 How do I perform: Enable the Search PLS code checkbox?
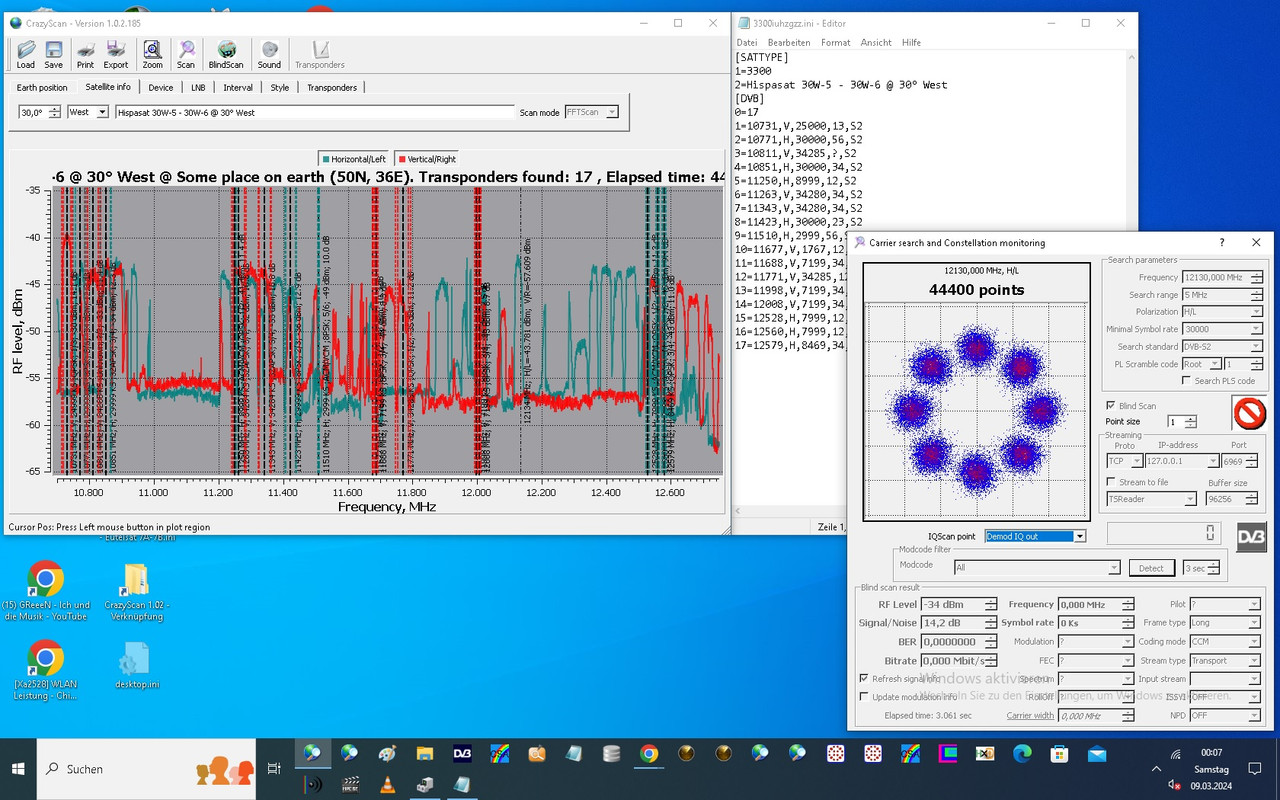pos(1186,381)
